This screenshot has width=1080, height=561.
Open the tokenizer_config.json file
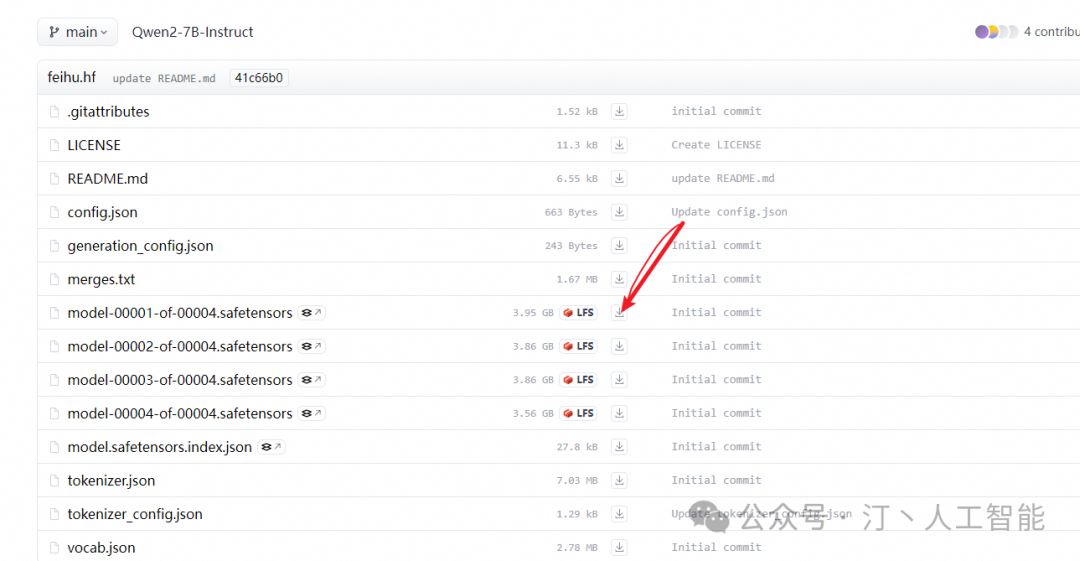pos(135,515)
